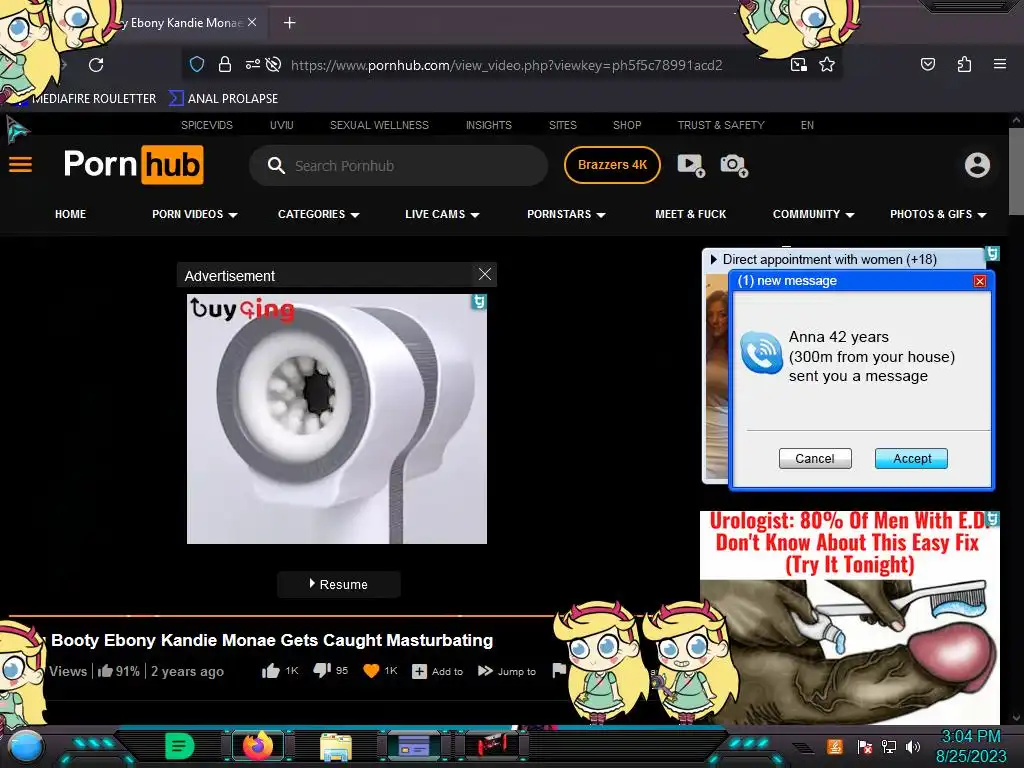The image size is (1024, 768).
Task: Expand the Photos & Gifs dropdown
Action: [982, 215]
